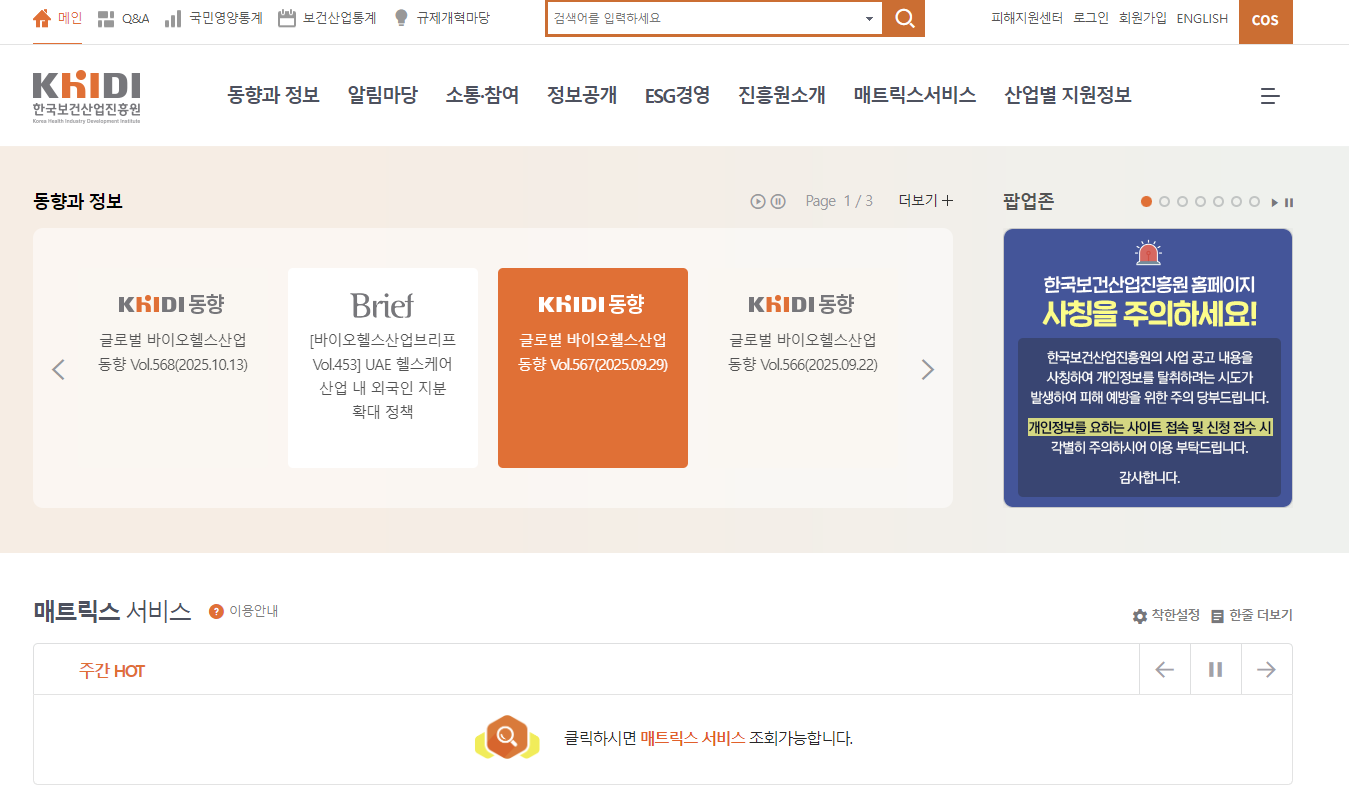Open the 사칭을 주의하세요 popup banner
The height and width of the screenshot is (810, 1349).
1148,368
